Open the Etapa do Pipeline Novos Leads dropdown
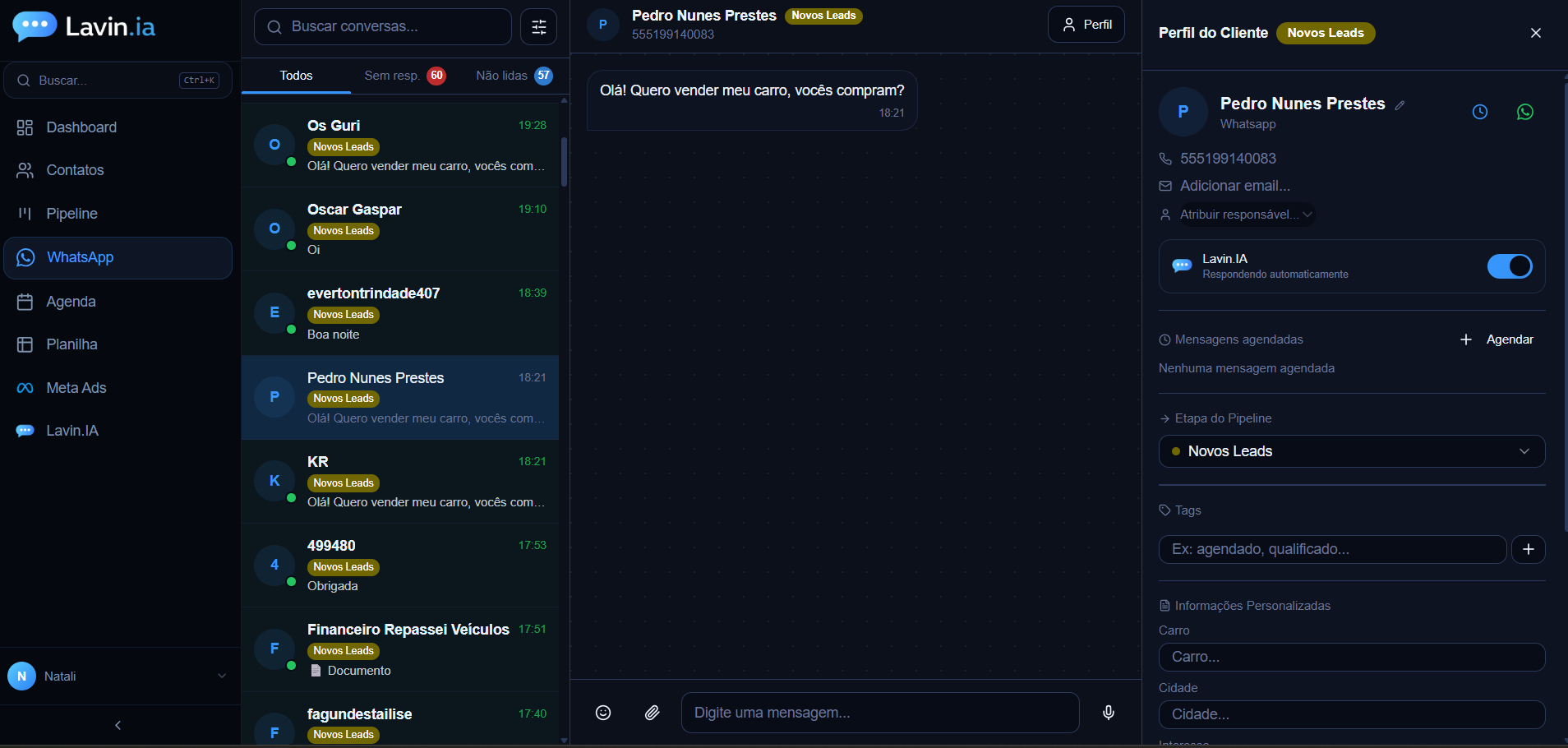The image size is (1568, 748). [x=1352, y=451]
